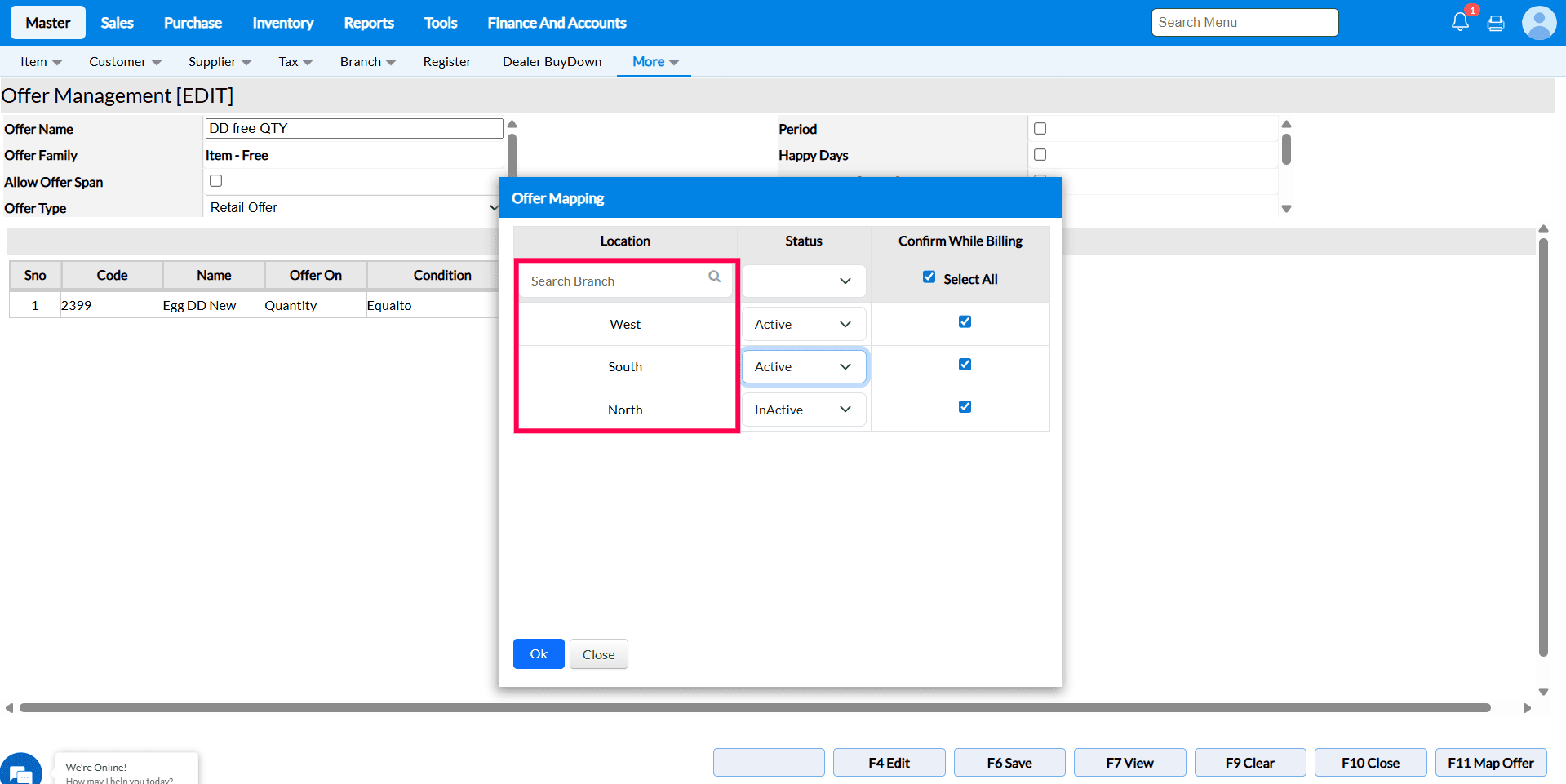This screenshot has height=784, width=1566.
Task: Enable the Allow Offer Span checkbox
Action: (215, 180)
